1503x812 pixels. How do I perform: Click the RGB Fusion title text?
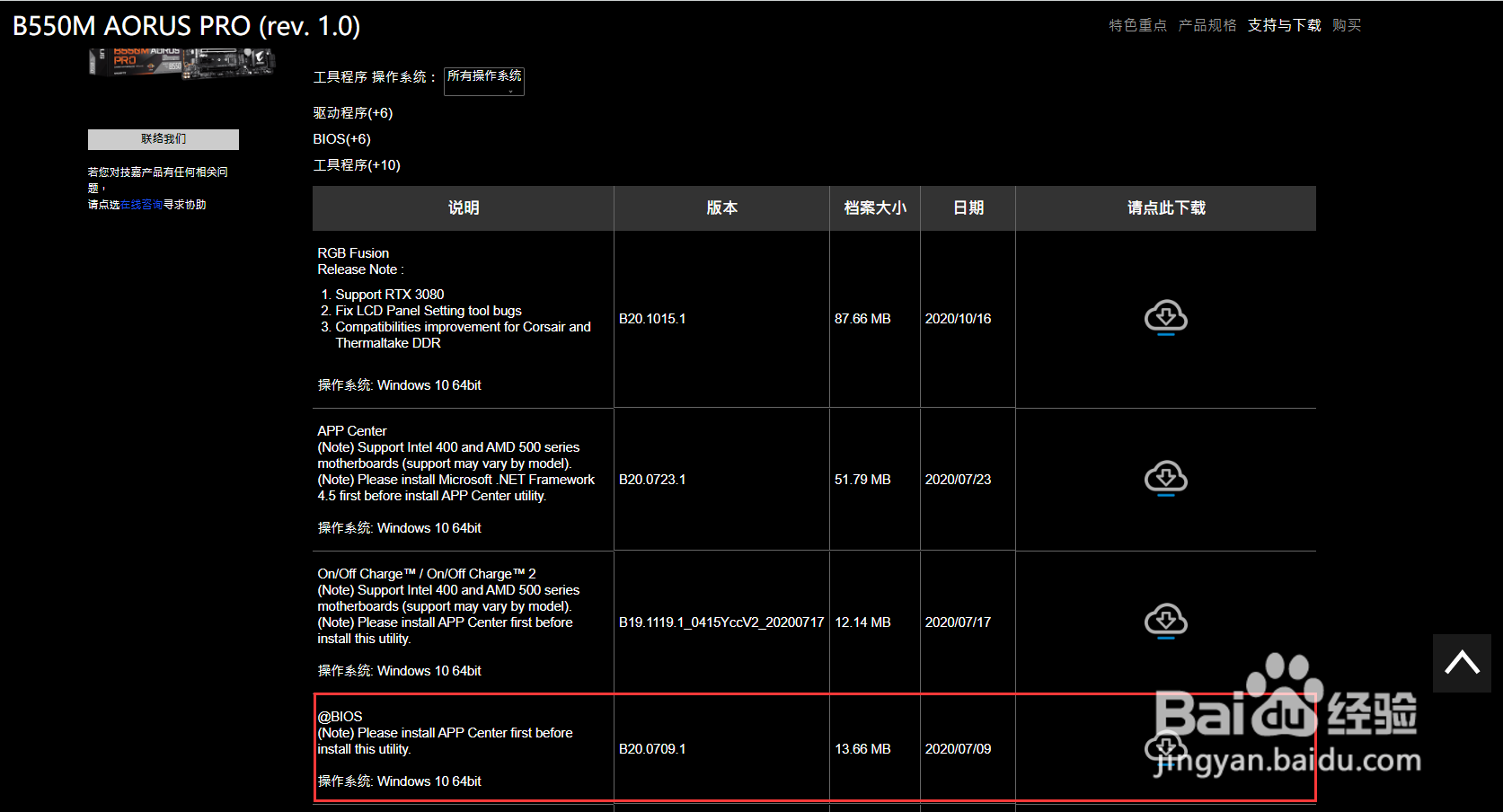click(353, 253)
